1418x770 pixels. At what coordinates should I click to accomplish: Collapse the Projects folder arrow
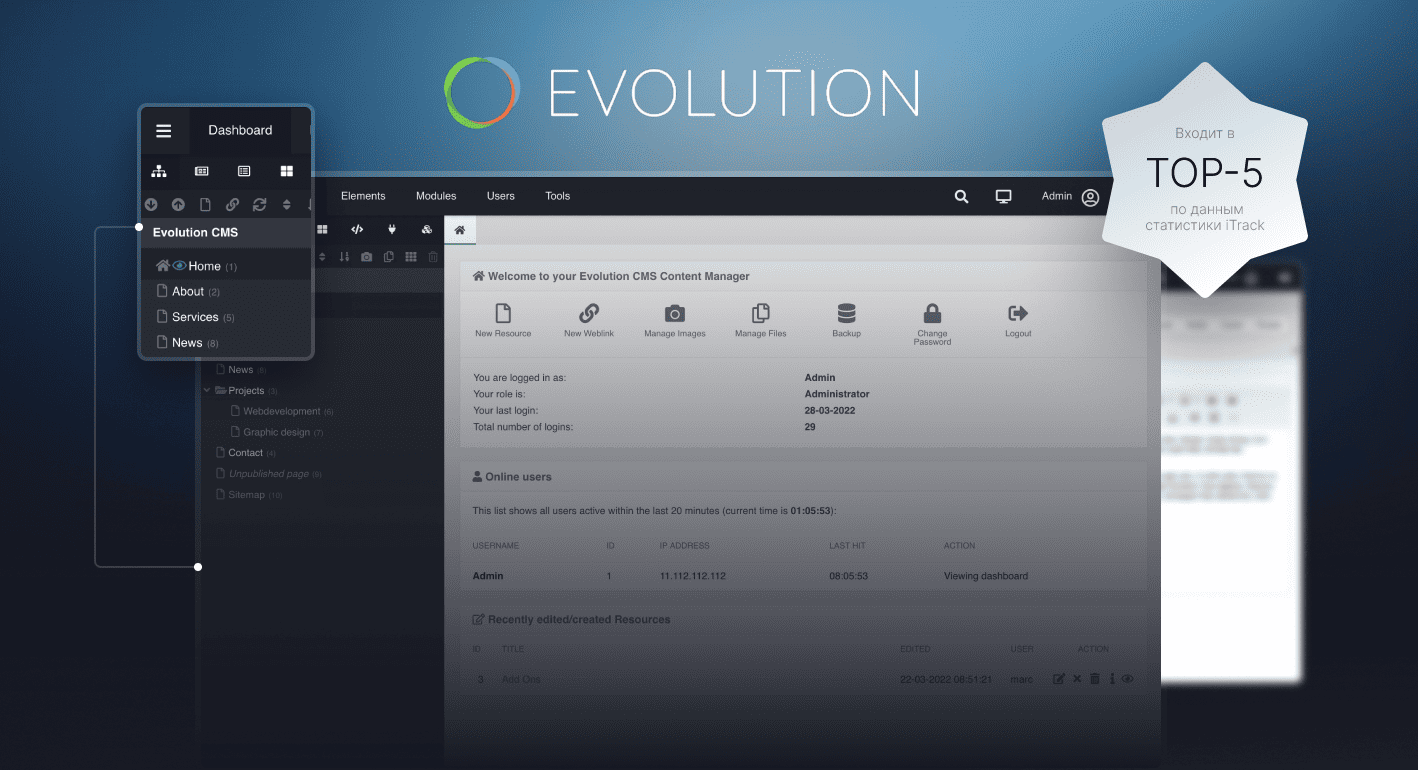pyautogui.click(x=208, y=391)
